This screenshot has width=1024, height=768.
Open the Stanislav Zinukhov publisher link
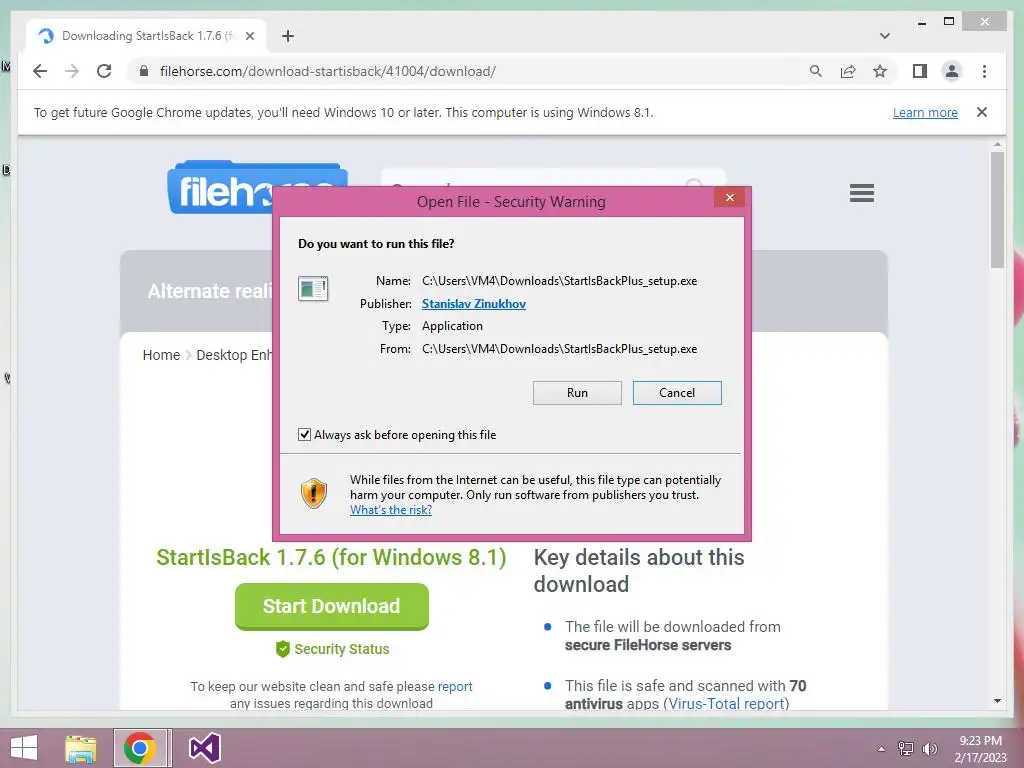point(473,304)
